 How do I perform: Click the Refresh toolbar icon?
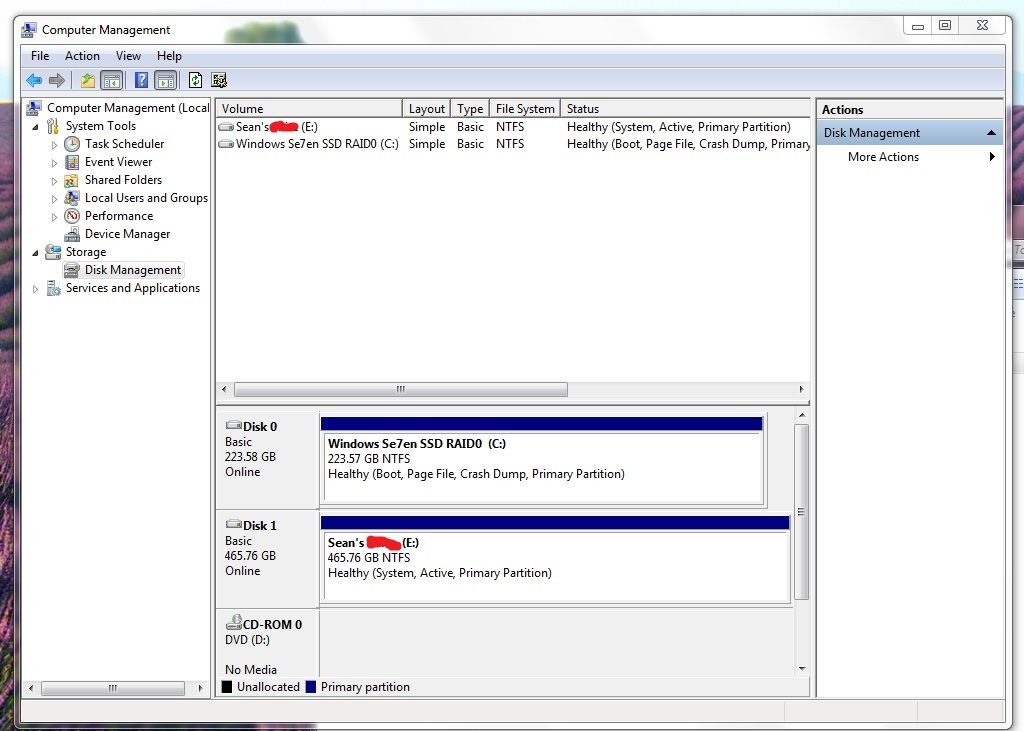195,81
